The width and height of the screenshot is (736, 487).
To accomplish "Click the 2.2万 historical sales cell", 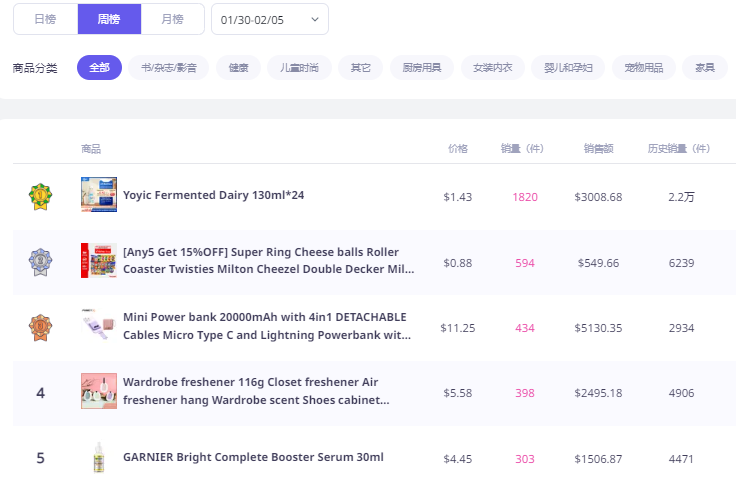I will click(681, 197).
